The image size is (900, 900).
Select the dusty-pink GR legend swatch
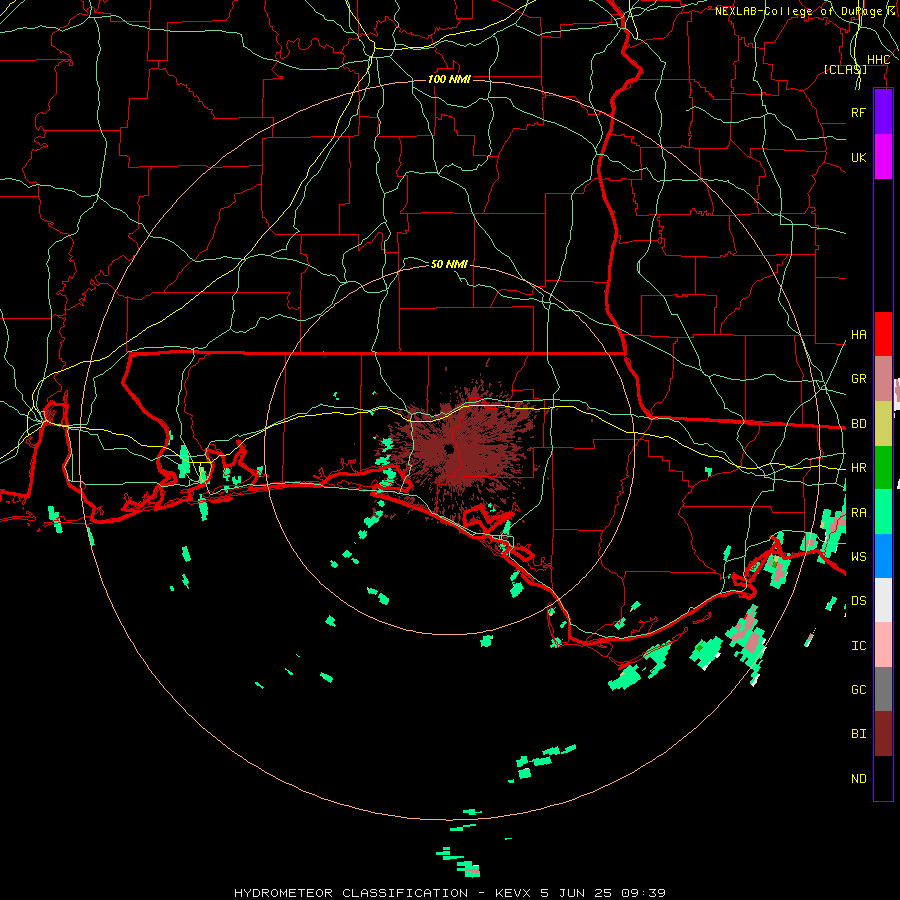[883, 379]
